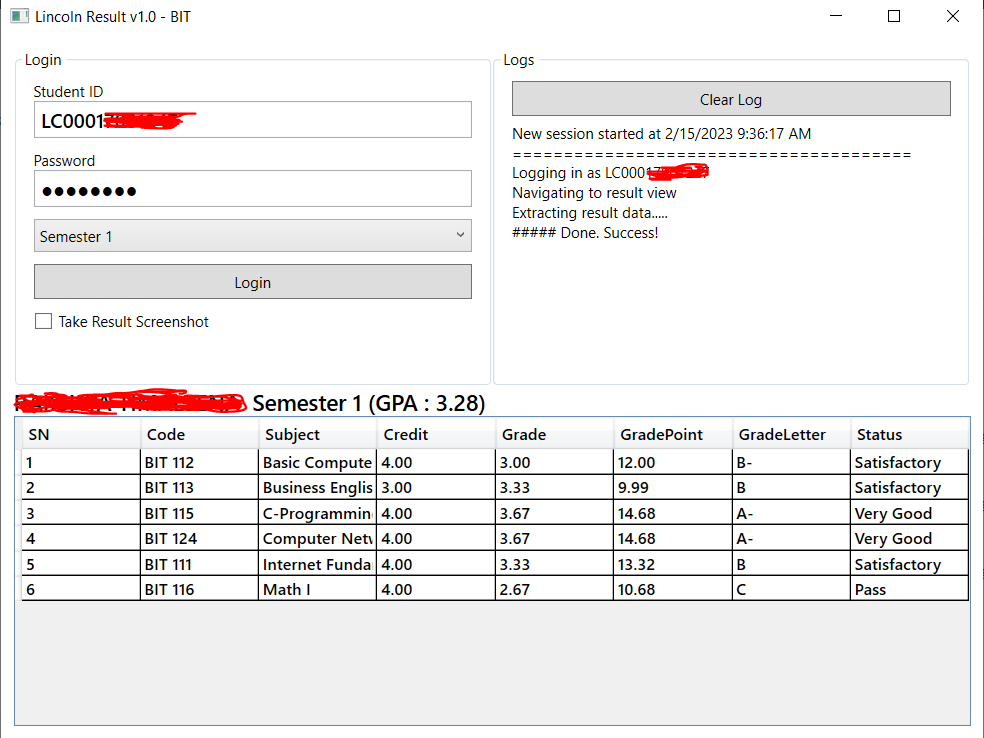Viewport: 984px width, 738px height.
Task: Click inside the Password field
Action: tap(252, 188)
